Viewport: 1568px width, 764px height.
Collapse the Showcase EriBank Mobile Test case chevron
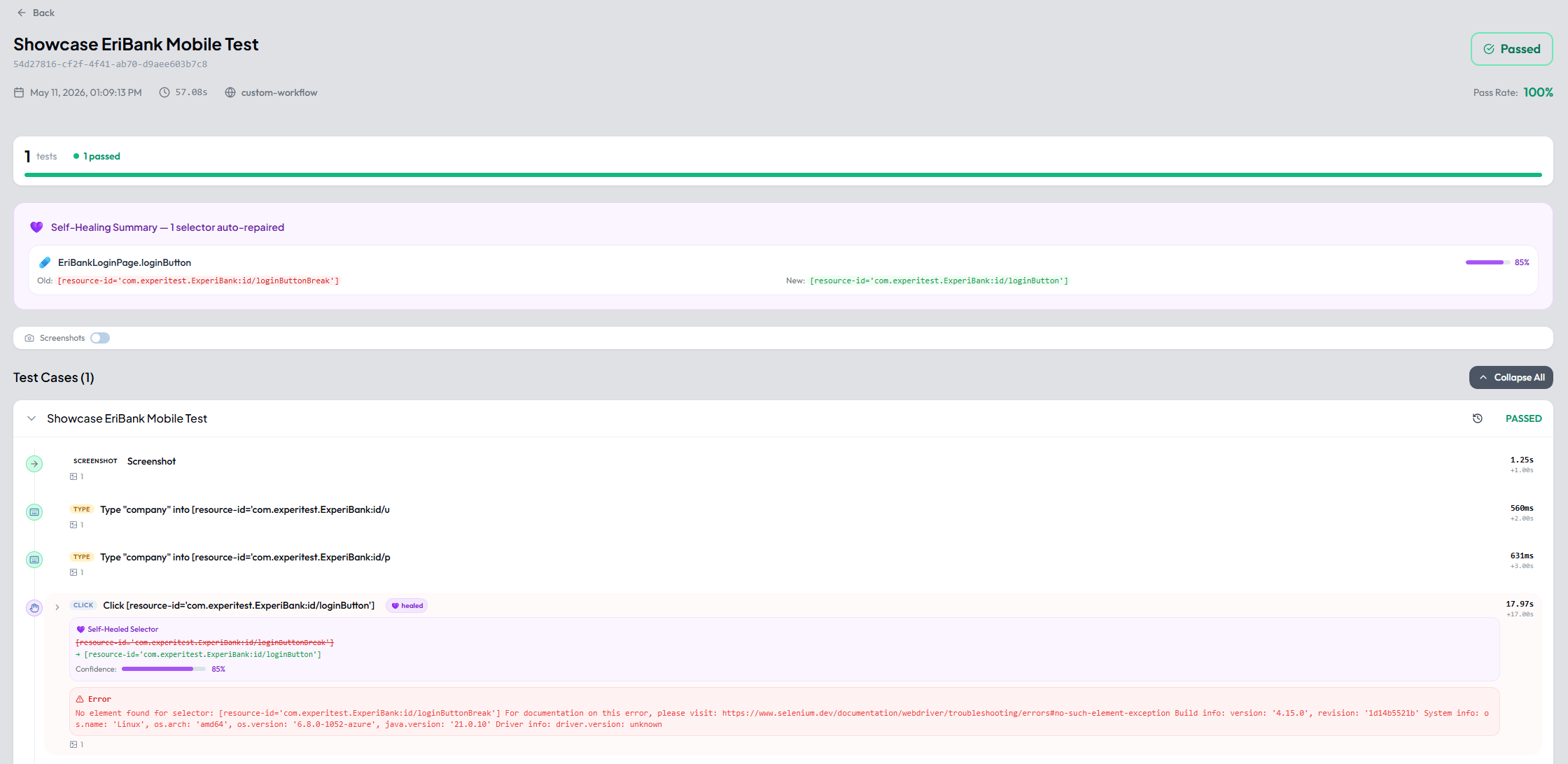coord(31,418)
